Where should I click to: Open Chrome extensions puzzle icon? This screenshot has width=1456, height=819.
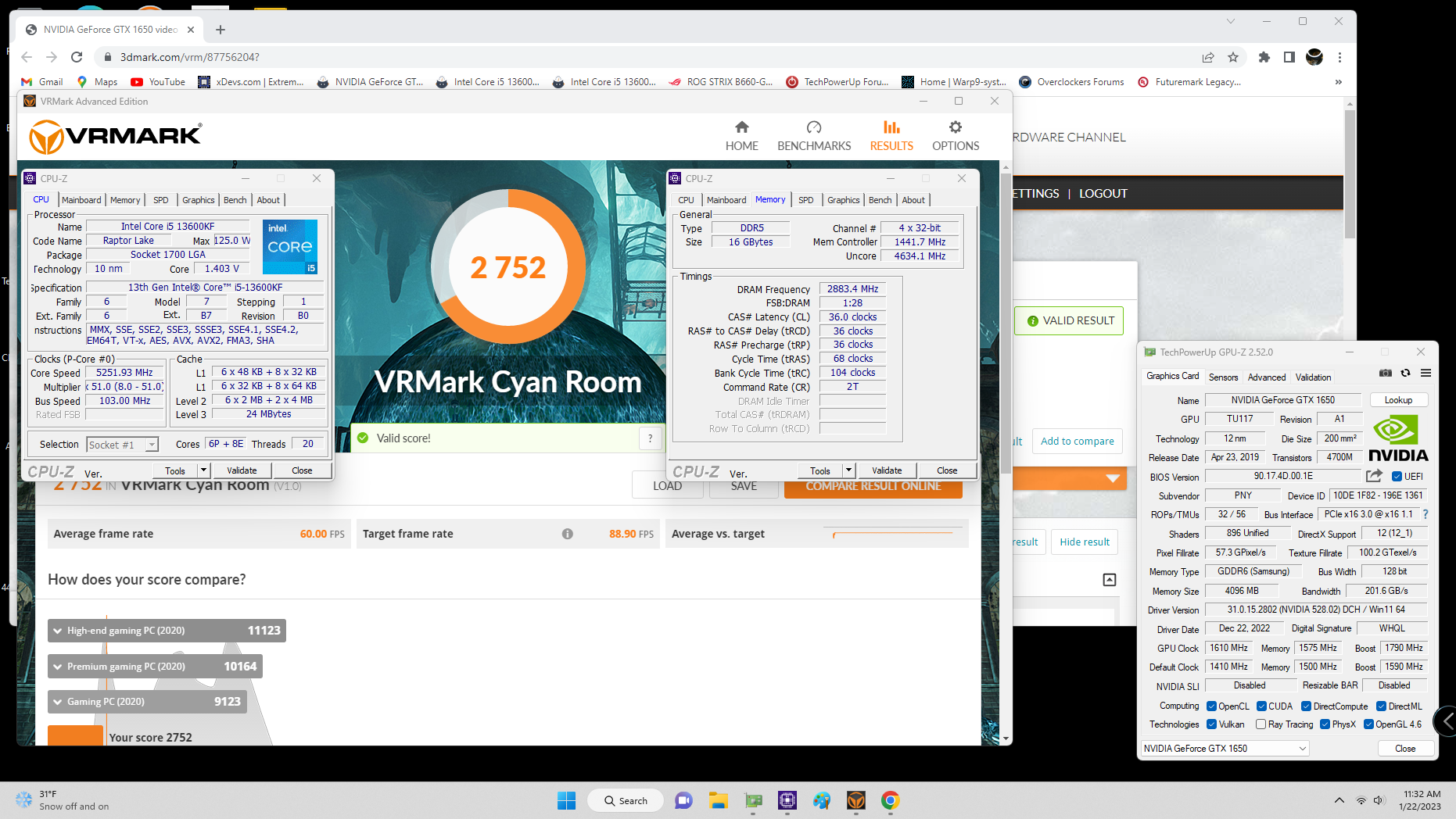point(1264,57)
